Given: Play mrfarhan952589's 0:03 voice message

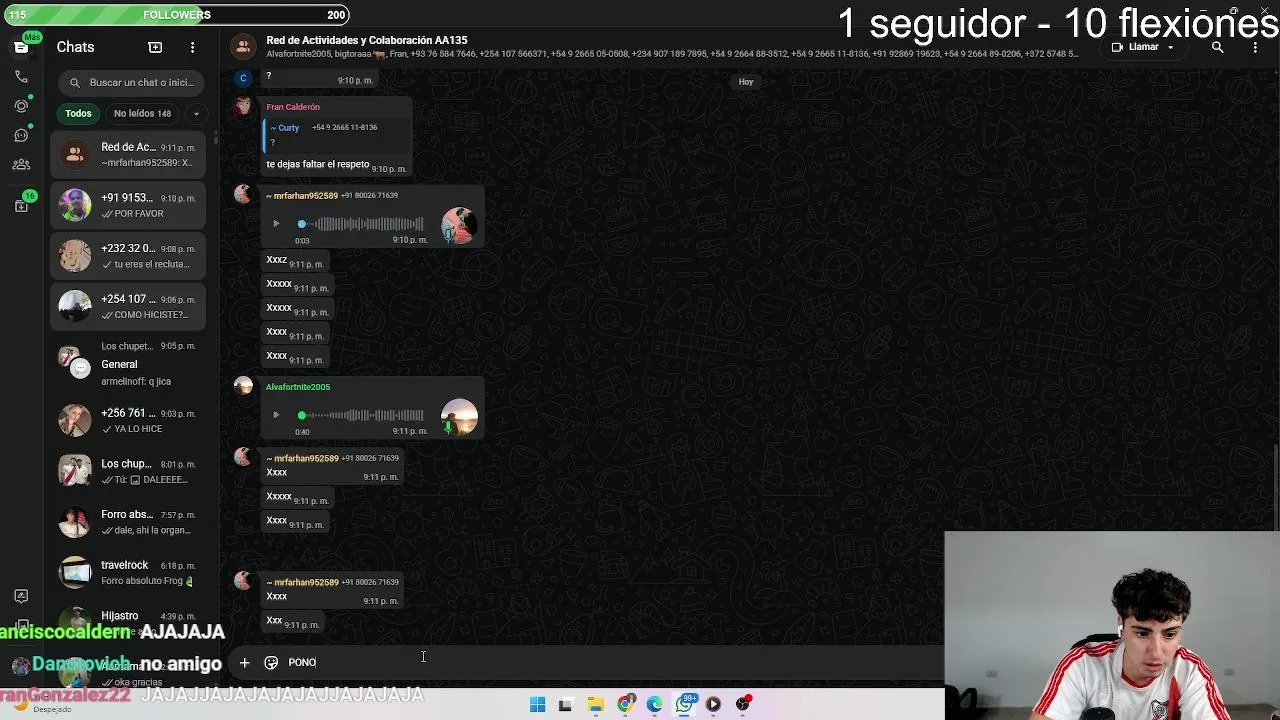Looking at the screenshot, I should tap(276, 224).
